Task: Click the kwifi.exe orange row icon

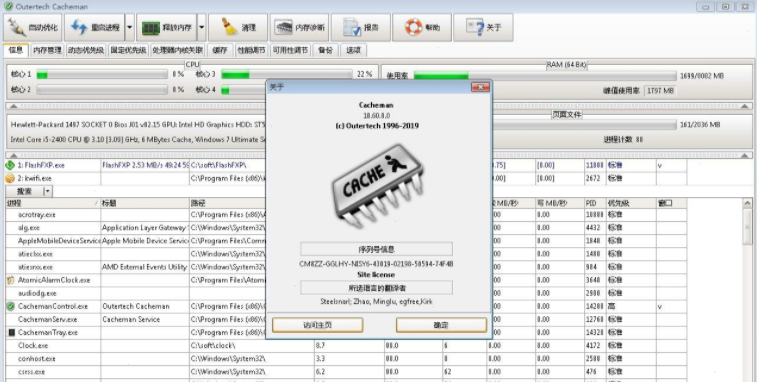Action: 10,178
